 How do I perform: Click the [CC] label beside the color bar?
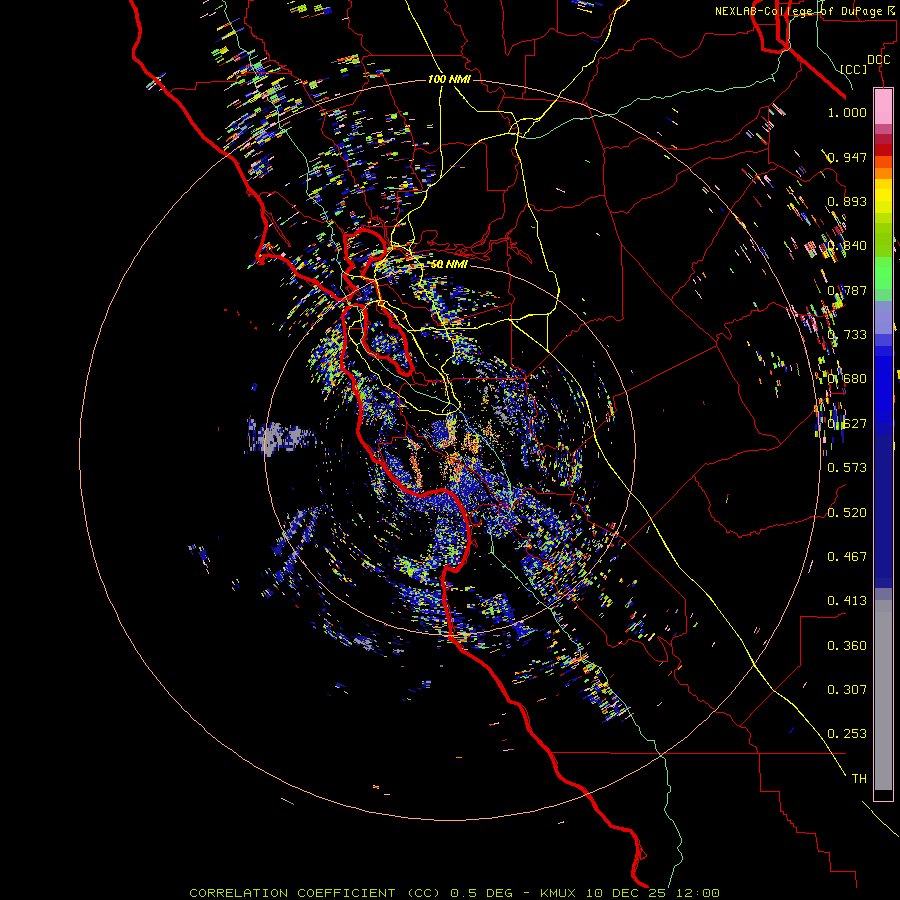[x=854, y=69]
